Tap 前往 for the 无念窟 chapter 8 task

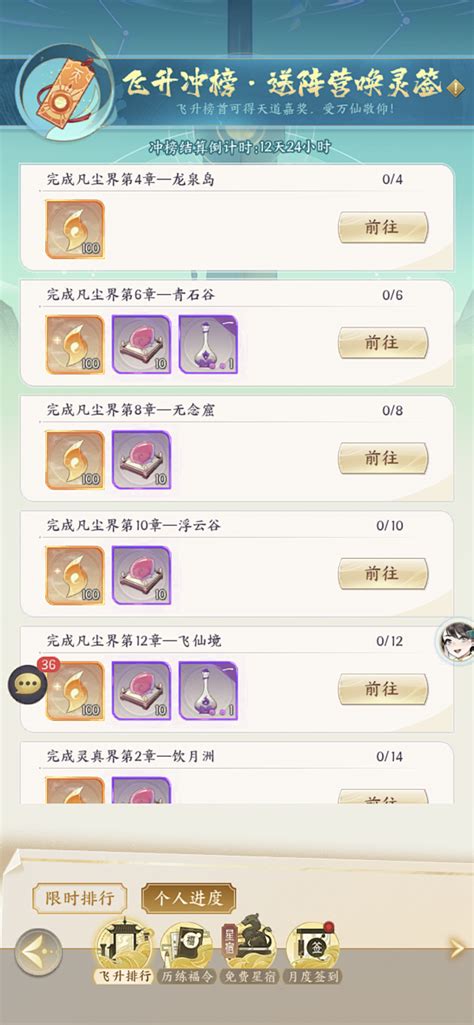(x=382, y=458)
